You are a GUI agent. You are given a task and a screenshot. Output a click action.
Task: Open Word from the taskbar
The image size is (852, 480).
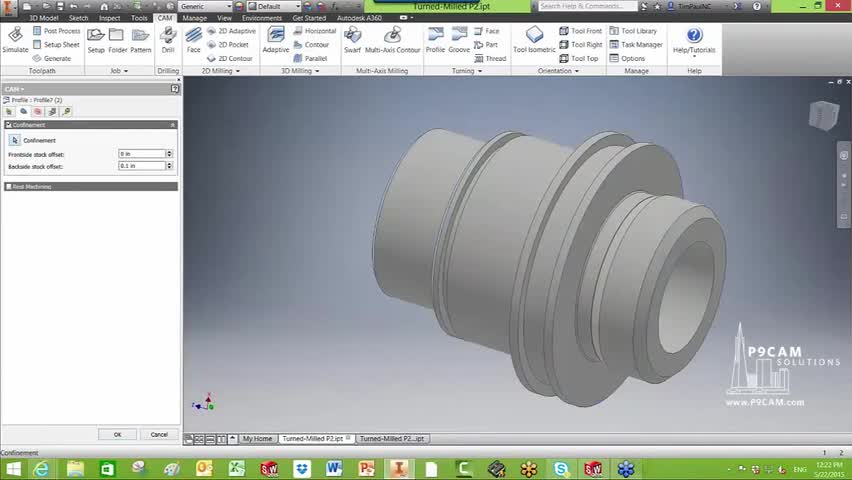[334, 469]
